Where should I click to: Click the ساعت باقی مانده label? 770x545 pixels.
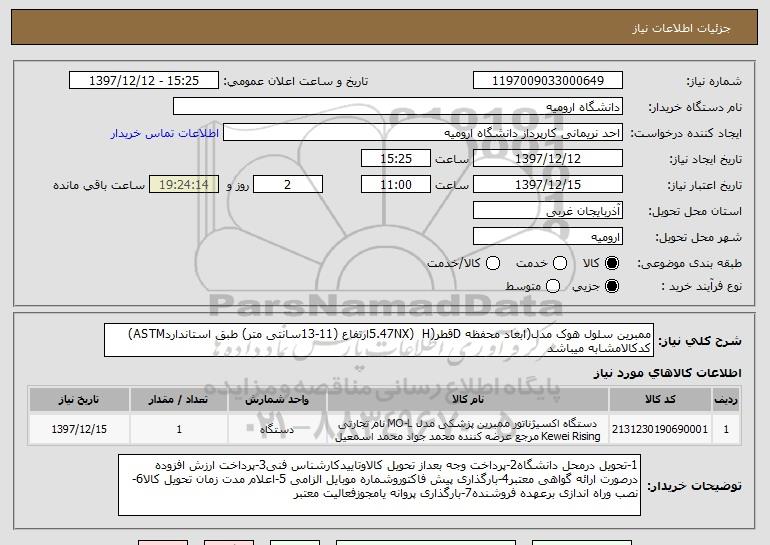coord(99,185)
